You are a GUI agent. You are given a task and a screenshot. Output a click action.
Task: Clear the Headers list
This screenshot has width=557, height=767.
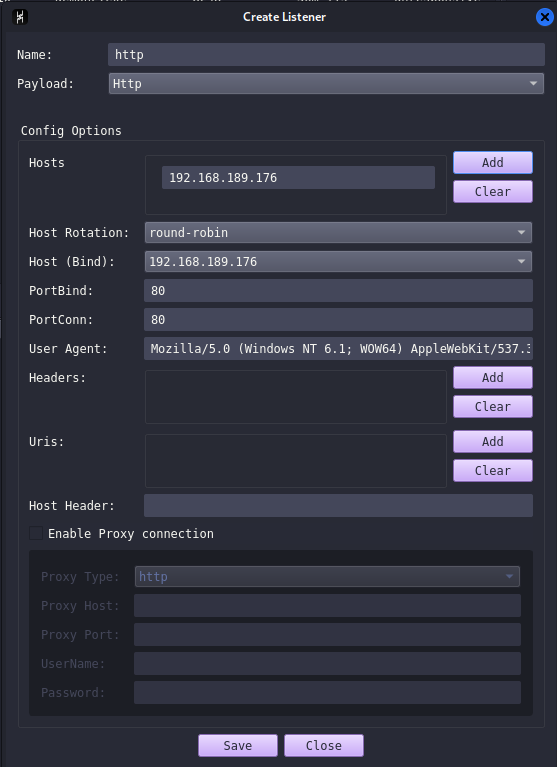coord(492,406)
